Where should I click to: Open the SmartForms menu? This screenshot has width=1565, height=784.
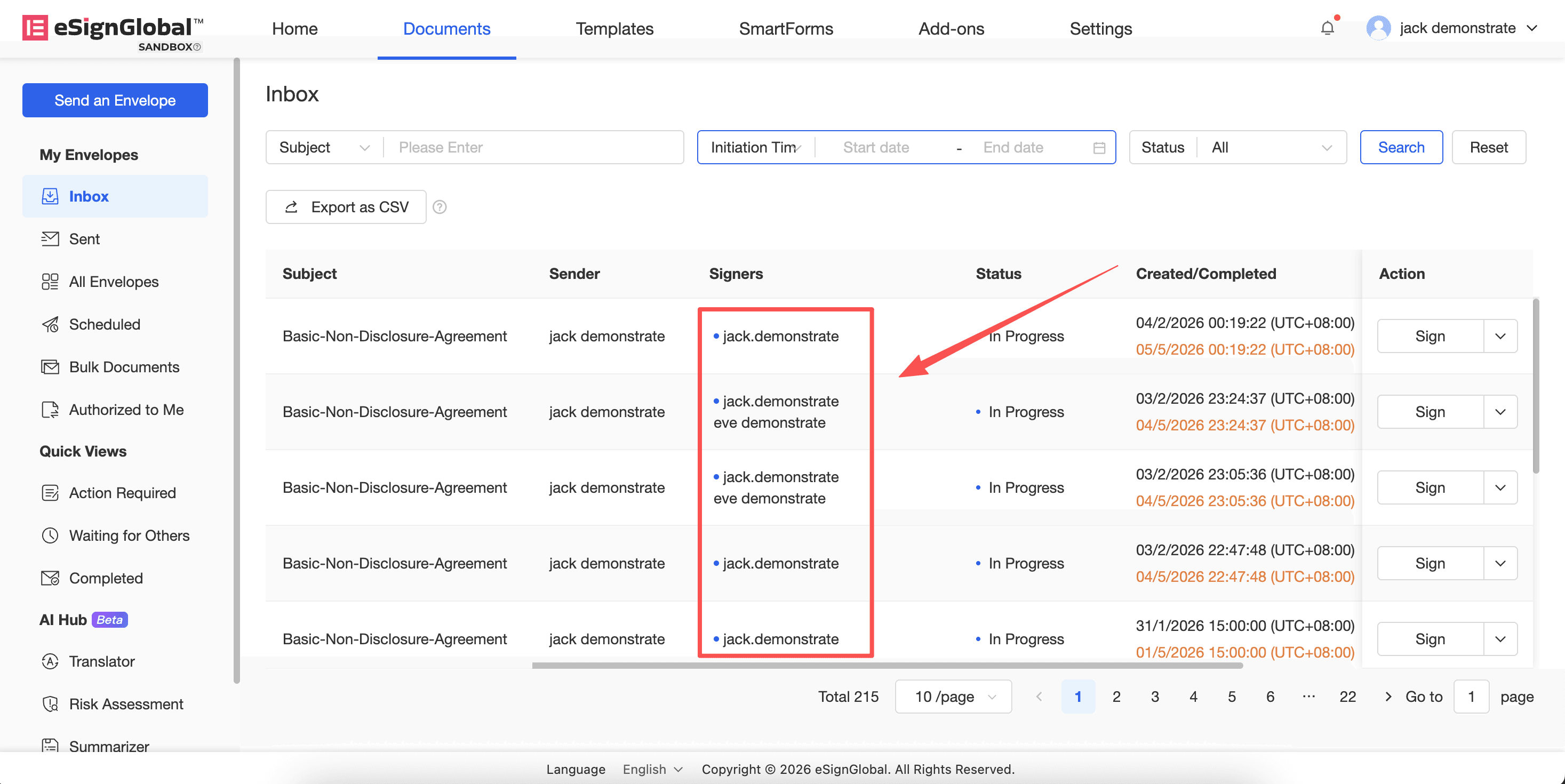[x=786, y=29]
